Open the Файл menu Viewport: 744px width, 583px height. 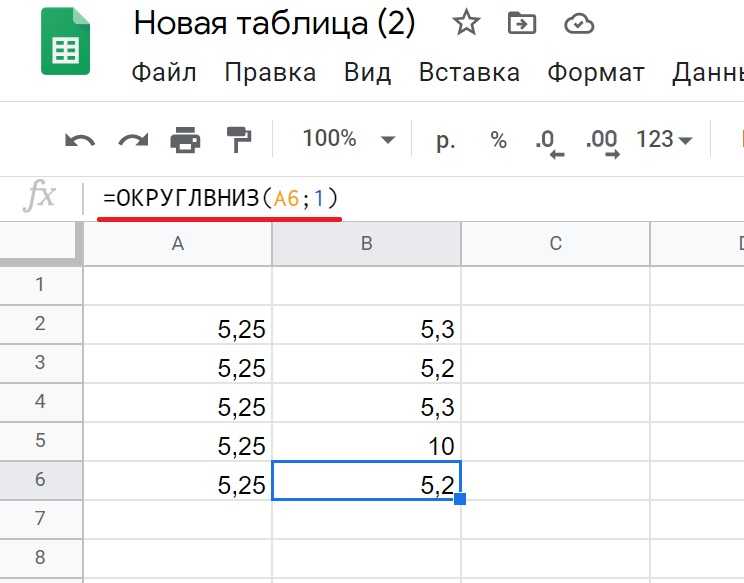click(x=164, y=73)
